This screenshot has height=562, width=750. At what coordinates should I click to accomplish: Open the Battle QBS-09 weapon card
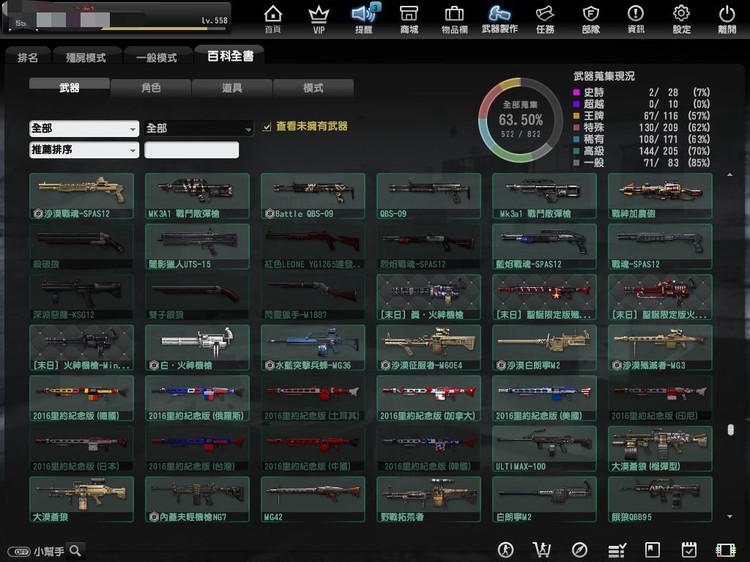tap(313, 196)
